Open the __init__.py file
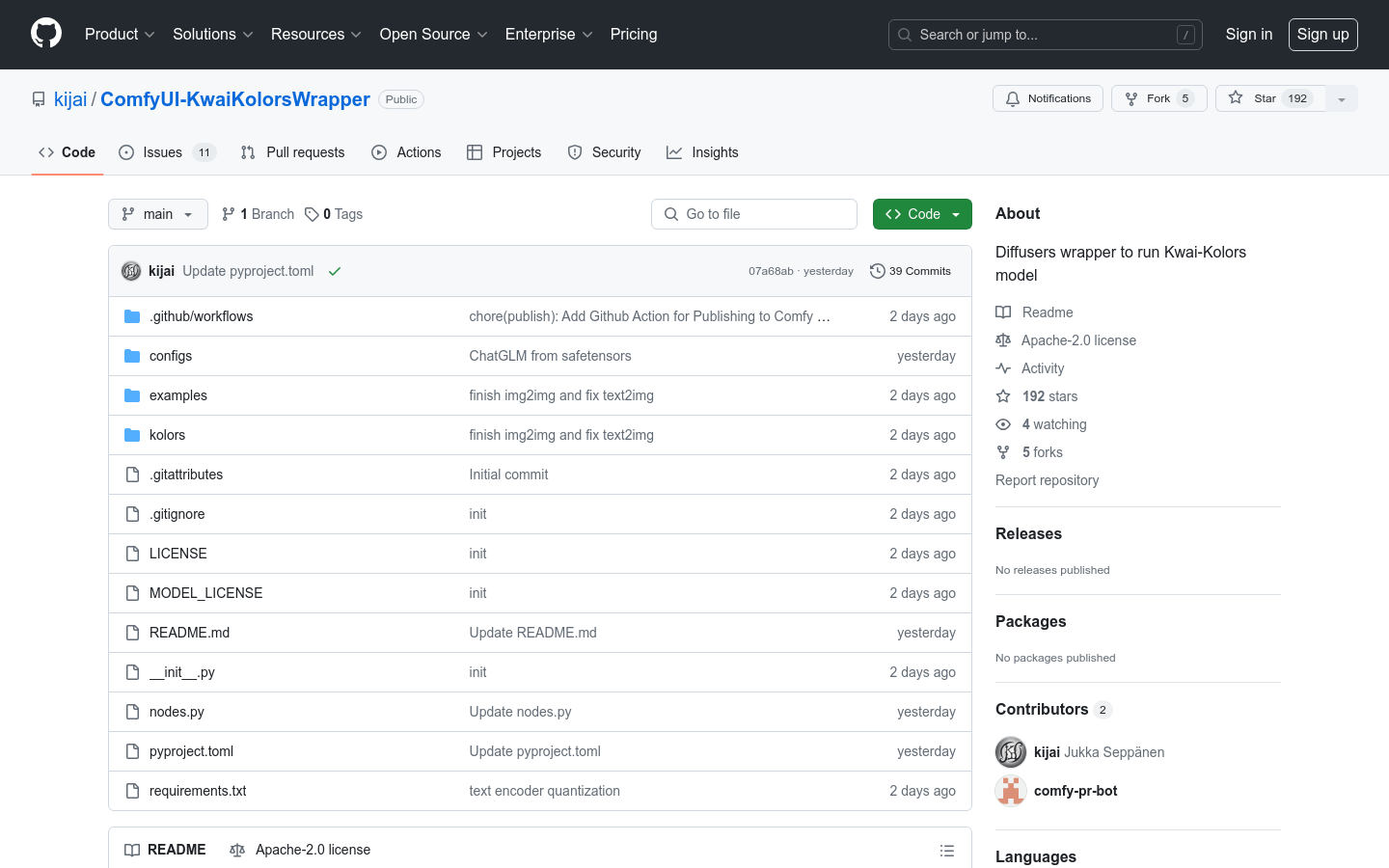The height and width of the screenshot is (868, 1389). 181,672
